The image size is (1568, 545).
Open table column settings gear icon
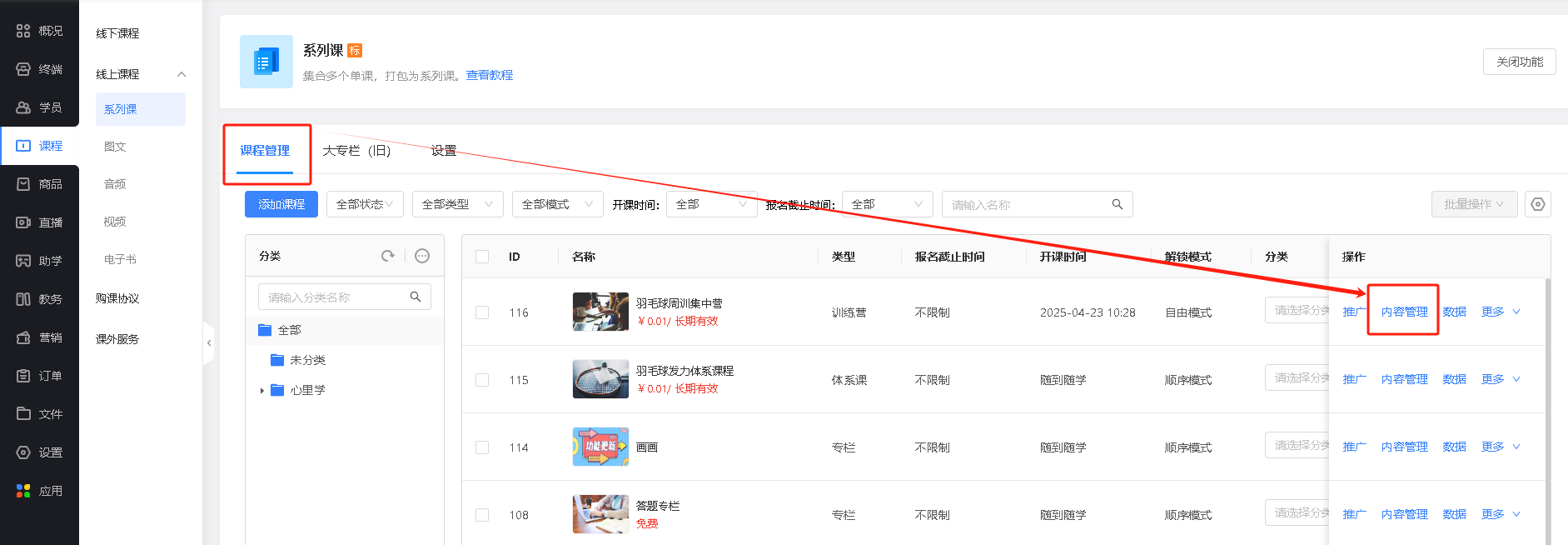(1538, 204)
